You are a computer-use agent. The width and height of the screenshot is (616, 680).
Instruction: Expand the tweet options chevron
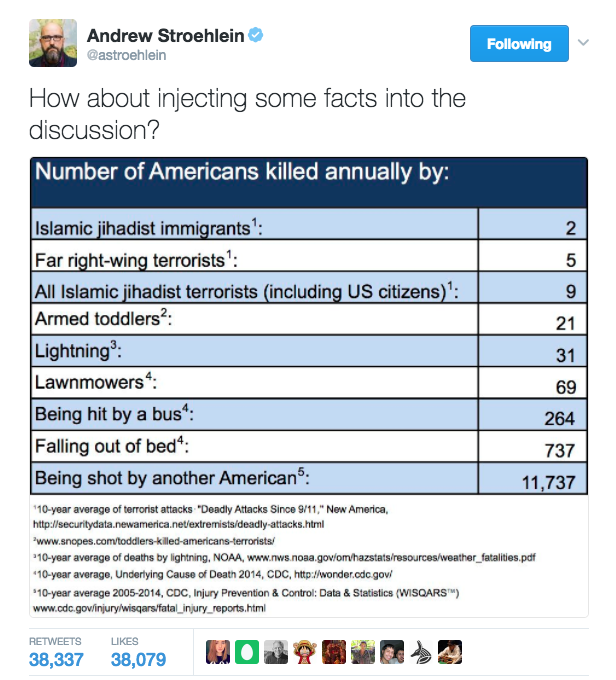pyautogui.click(x=584, y=43)
